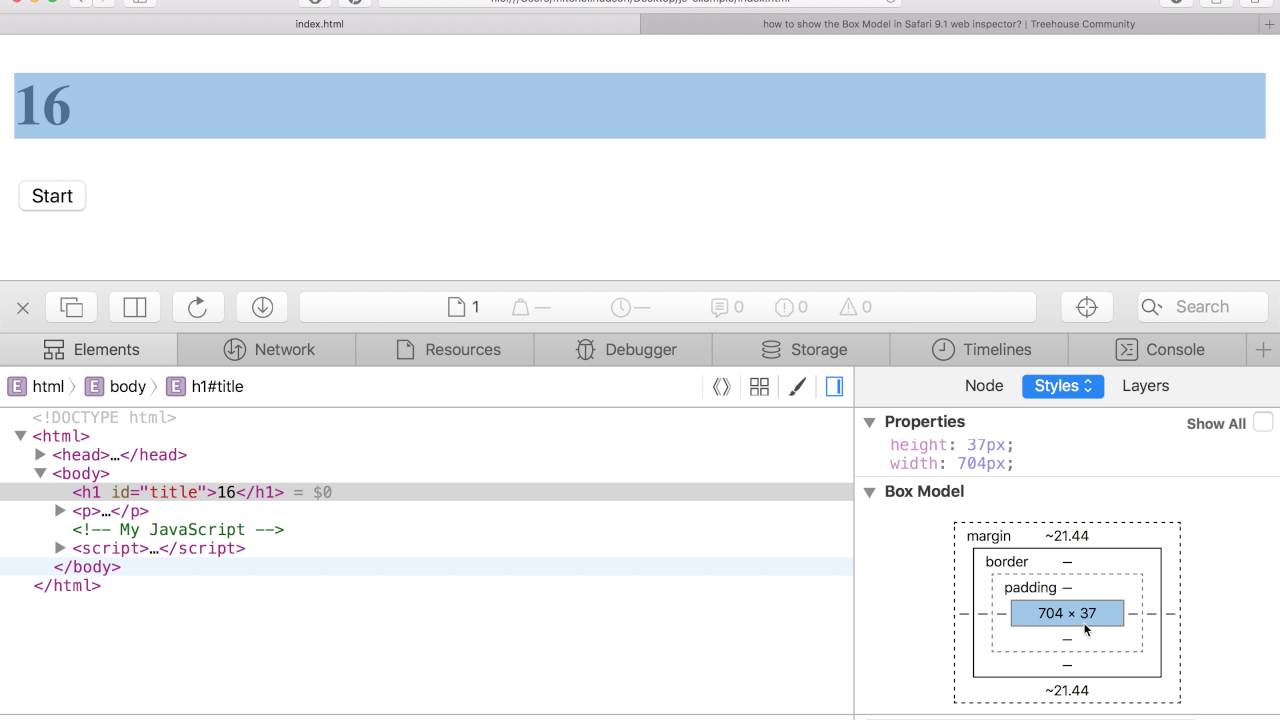Switch to the Treehouse Community Safari tab
This screenshot has width=1280, height=720.
(949, 24)
